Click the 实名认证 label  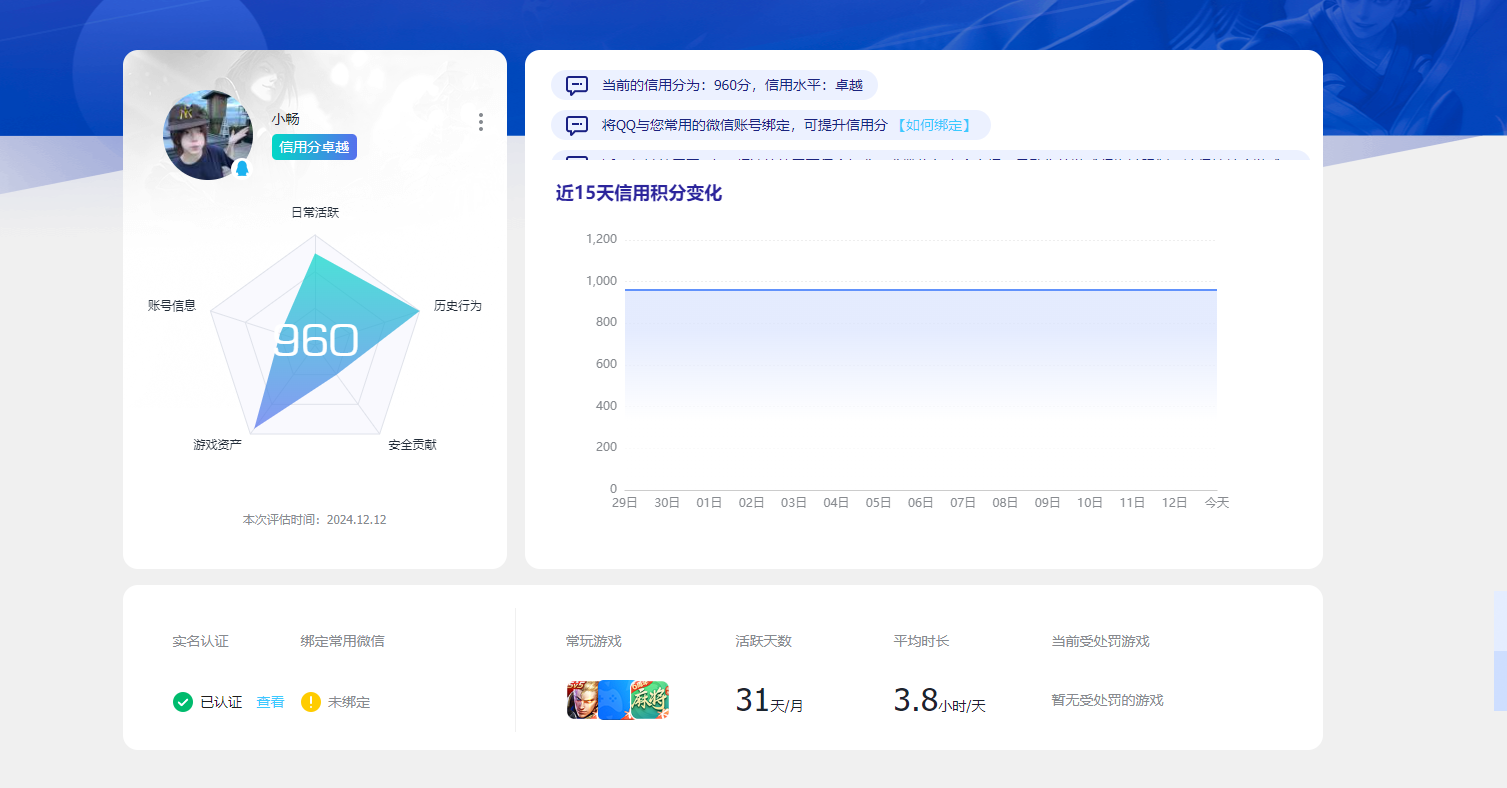pyautogui.click(x=200, y=641)
